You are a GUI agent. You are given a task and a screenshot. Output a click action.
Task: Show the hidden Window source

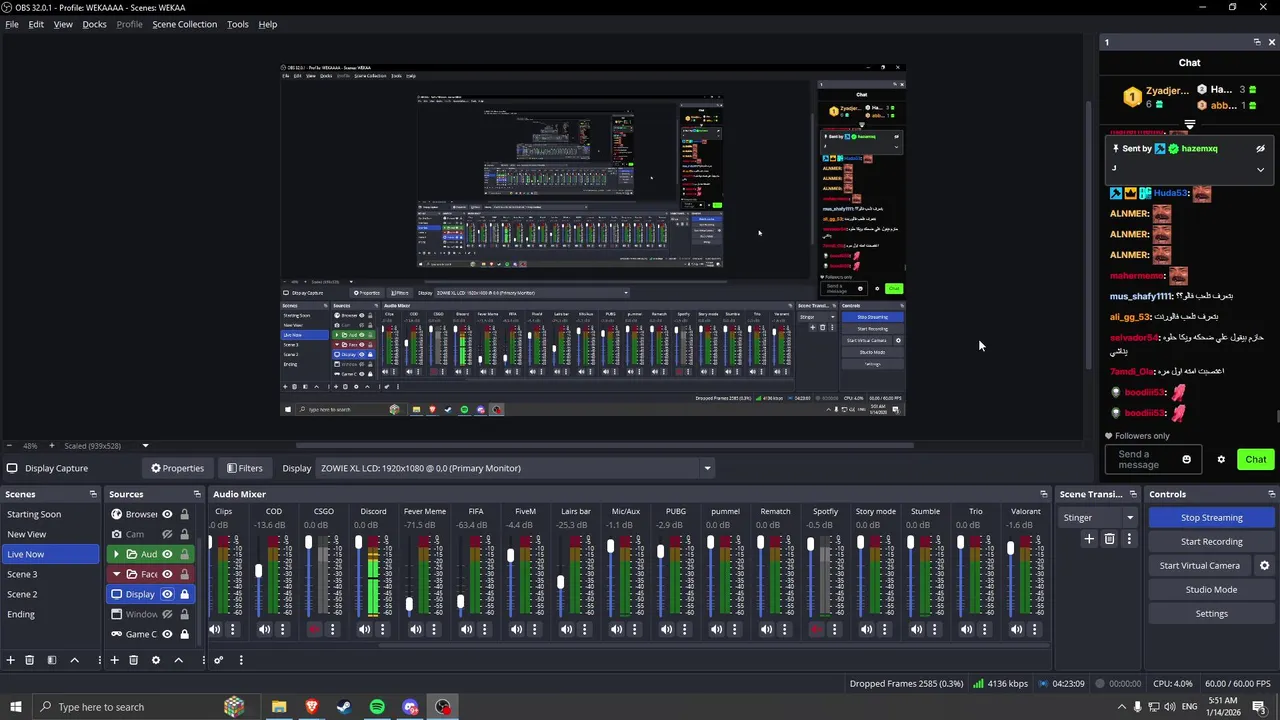pos(167,614)
